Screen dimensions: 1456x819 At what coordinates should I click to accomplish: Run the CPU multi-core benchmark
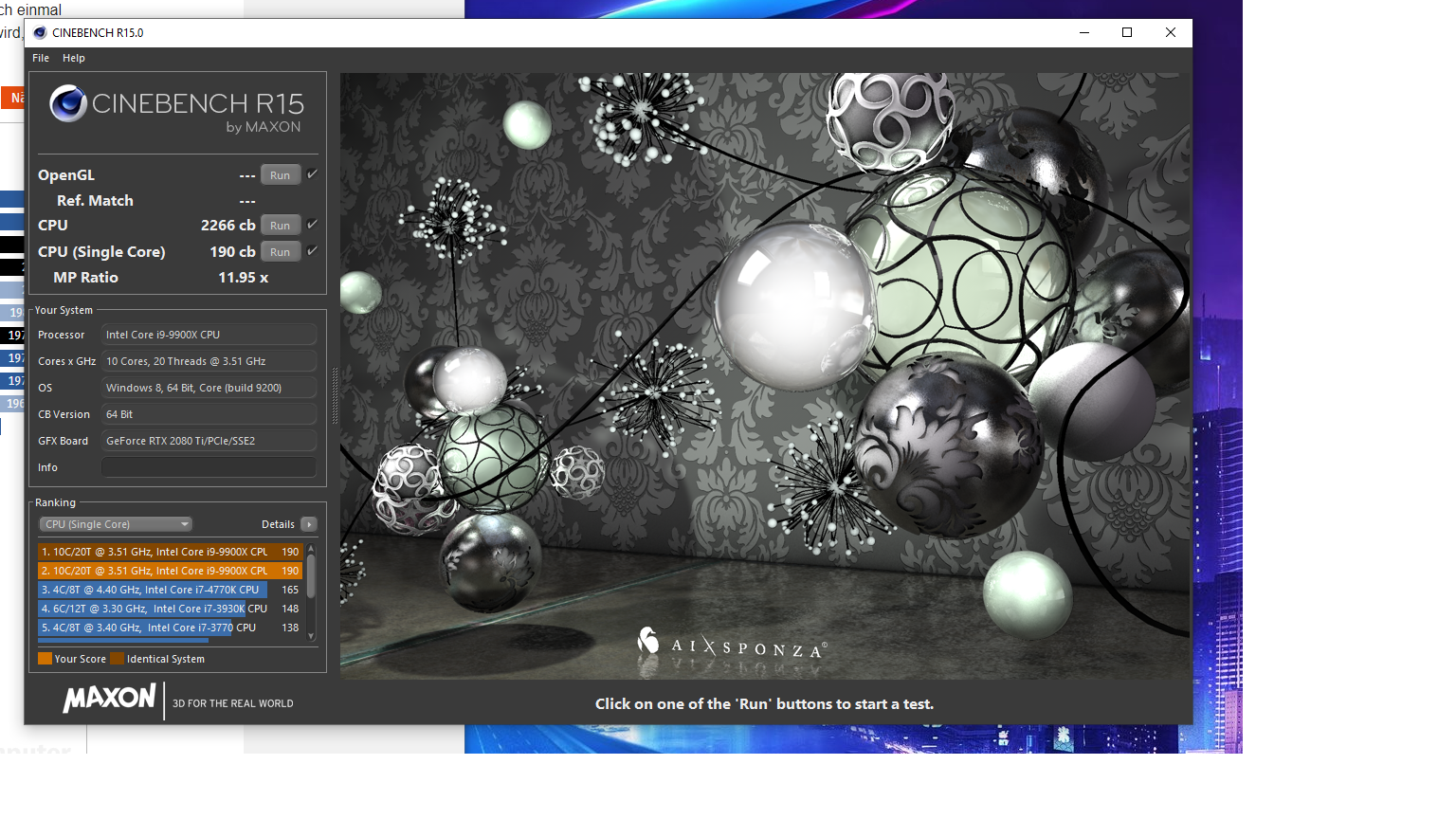point(281,226)
